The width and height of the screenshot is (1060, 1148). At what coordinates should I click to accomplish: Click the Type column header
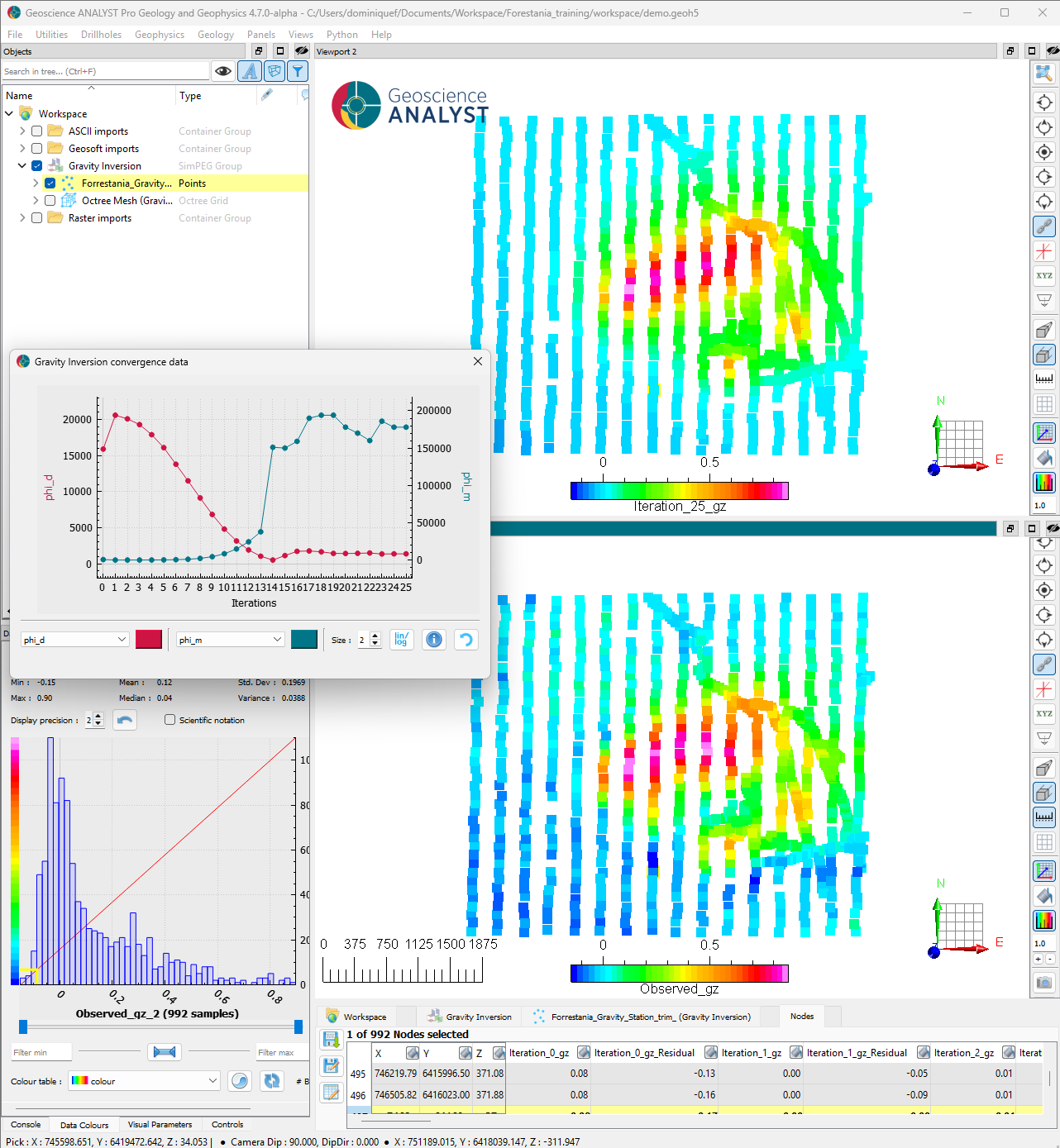[x=190, y=96]
